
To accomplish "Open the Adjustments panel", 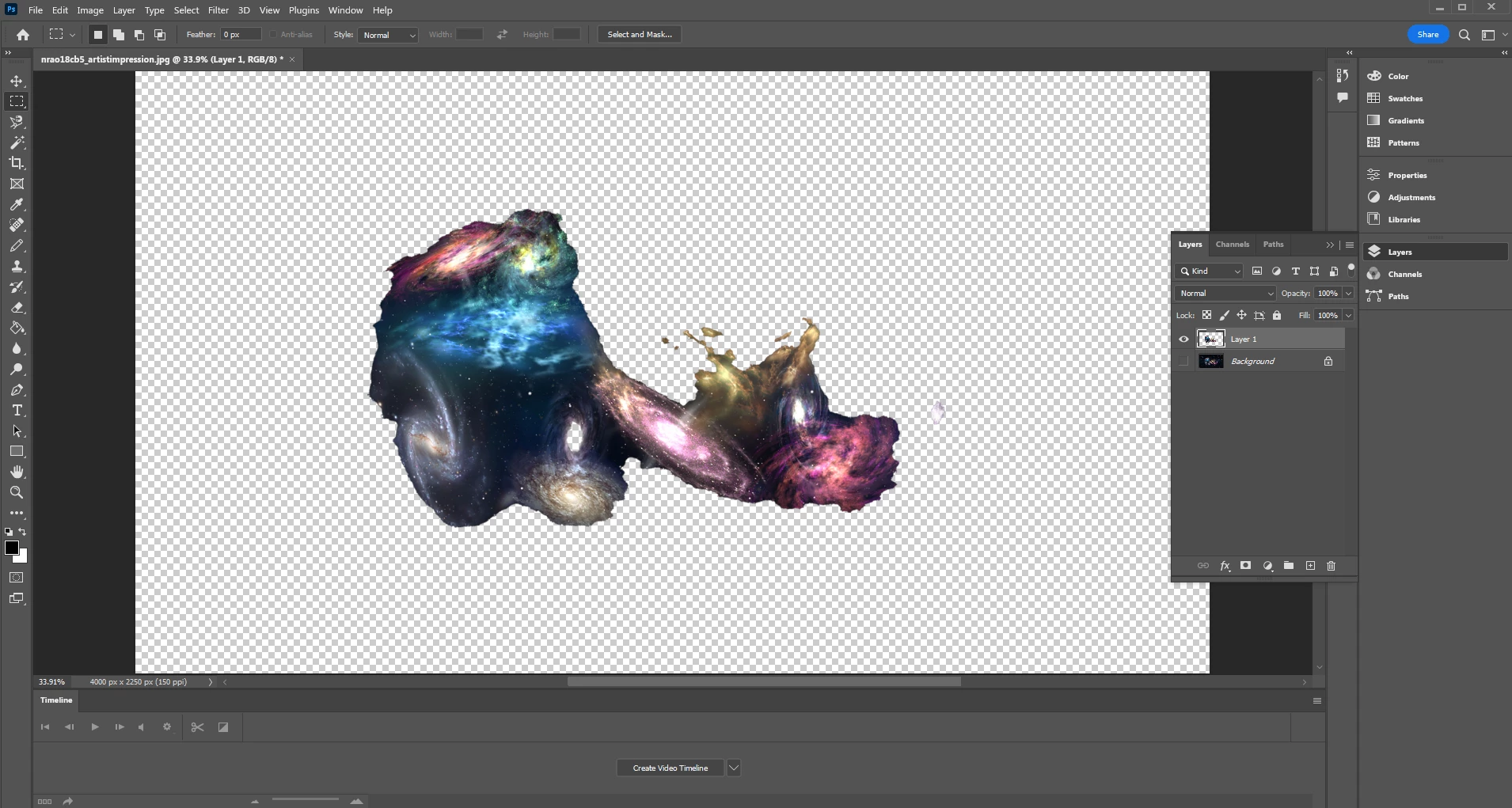I will [1411, 197].
